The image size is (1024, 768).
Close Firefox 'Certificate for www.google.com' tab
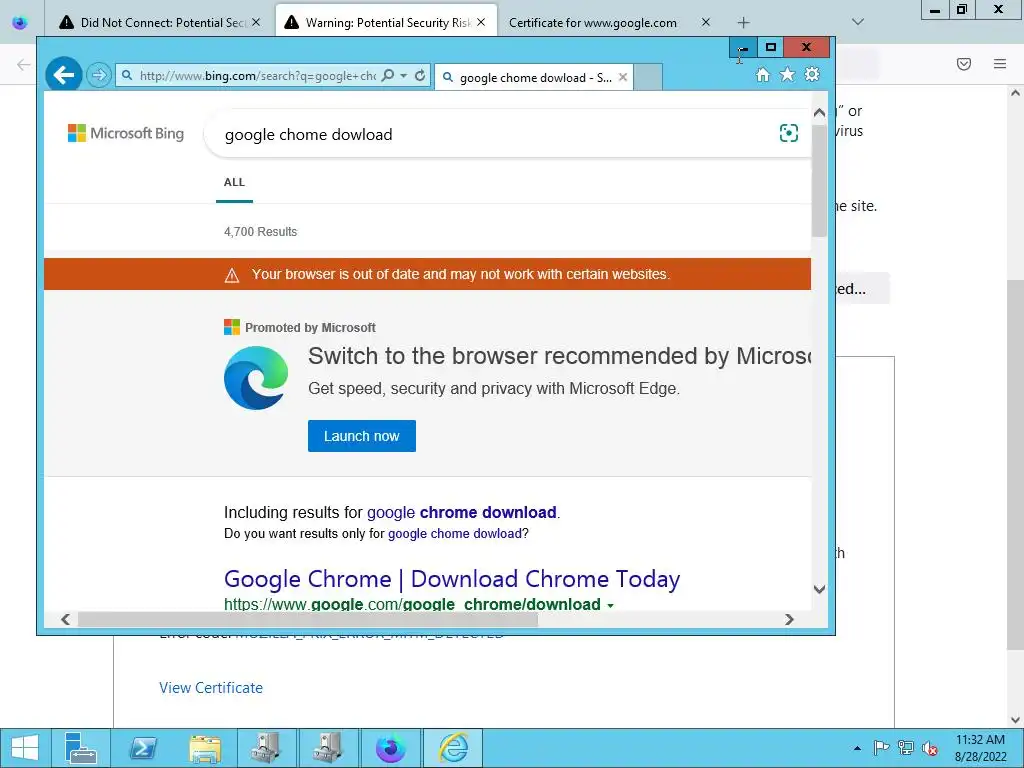coord(705,22)
